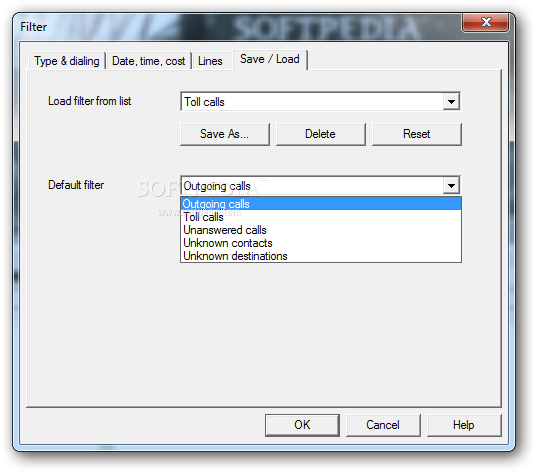Open the Date, time, cost tab

pyautogui.click(x=148, y=61)
